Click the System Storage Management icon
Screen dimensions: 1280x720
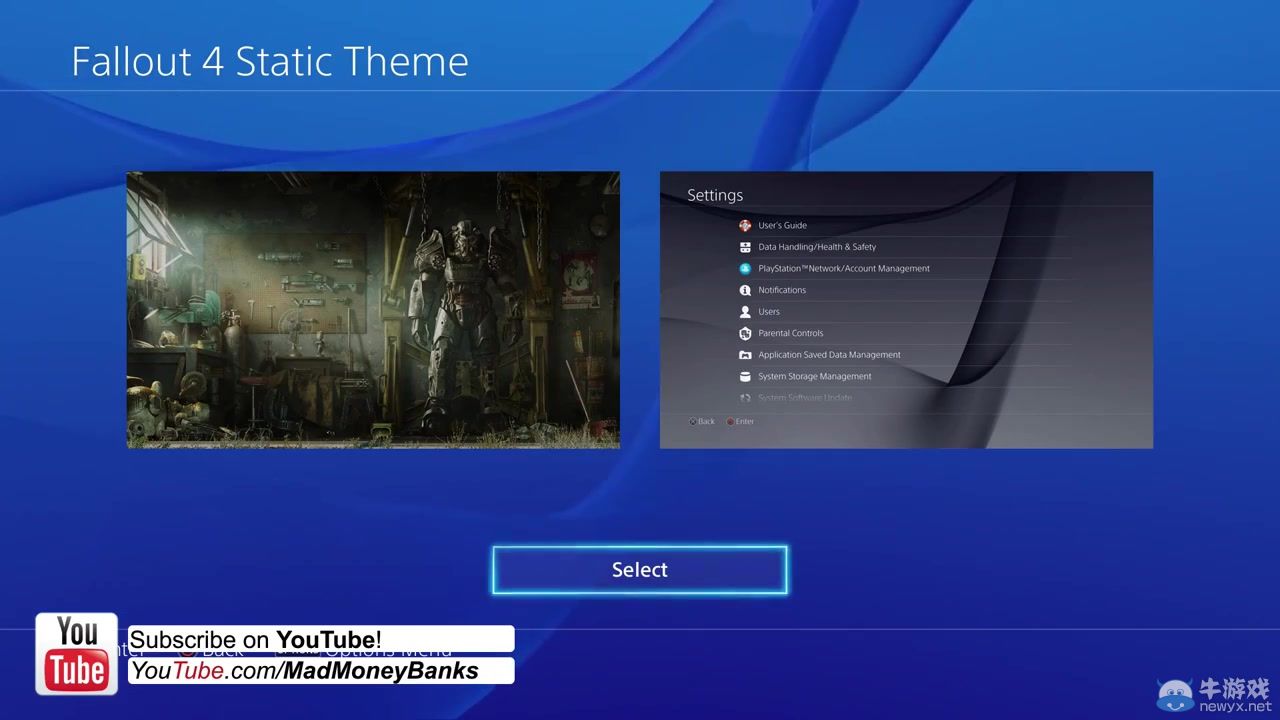point(745,377)
